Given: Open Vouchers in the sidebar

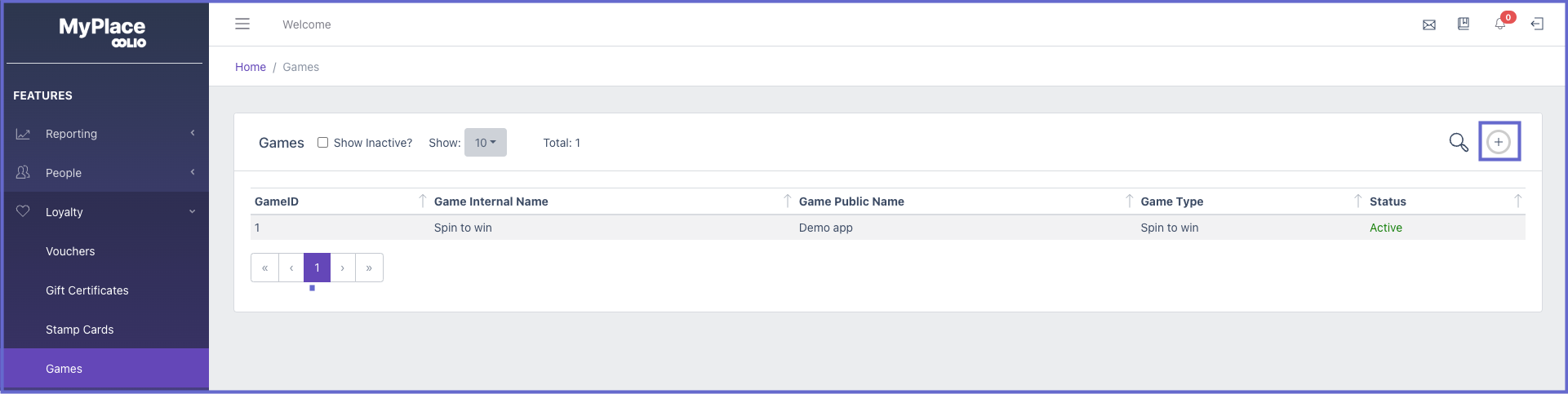Looking at the screenshot, I should tap(70, 251).
